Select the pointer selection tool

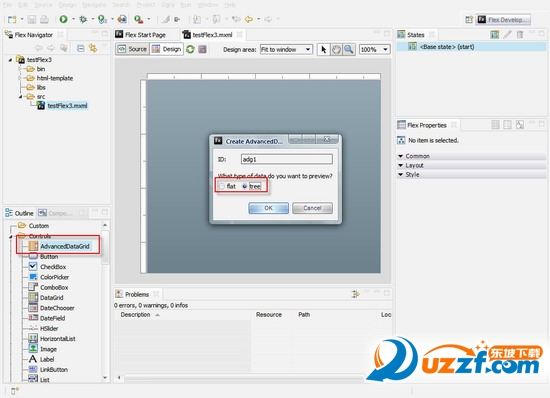pyautogui.click(x=323, y=49)
